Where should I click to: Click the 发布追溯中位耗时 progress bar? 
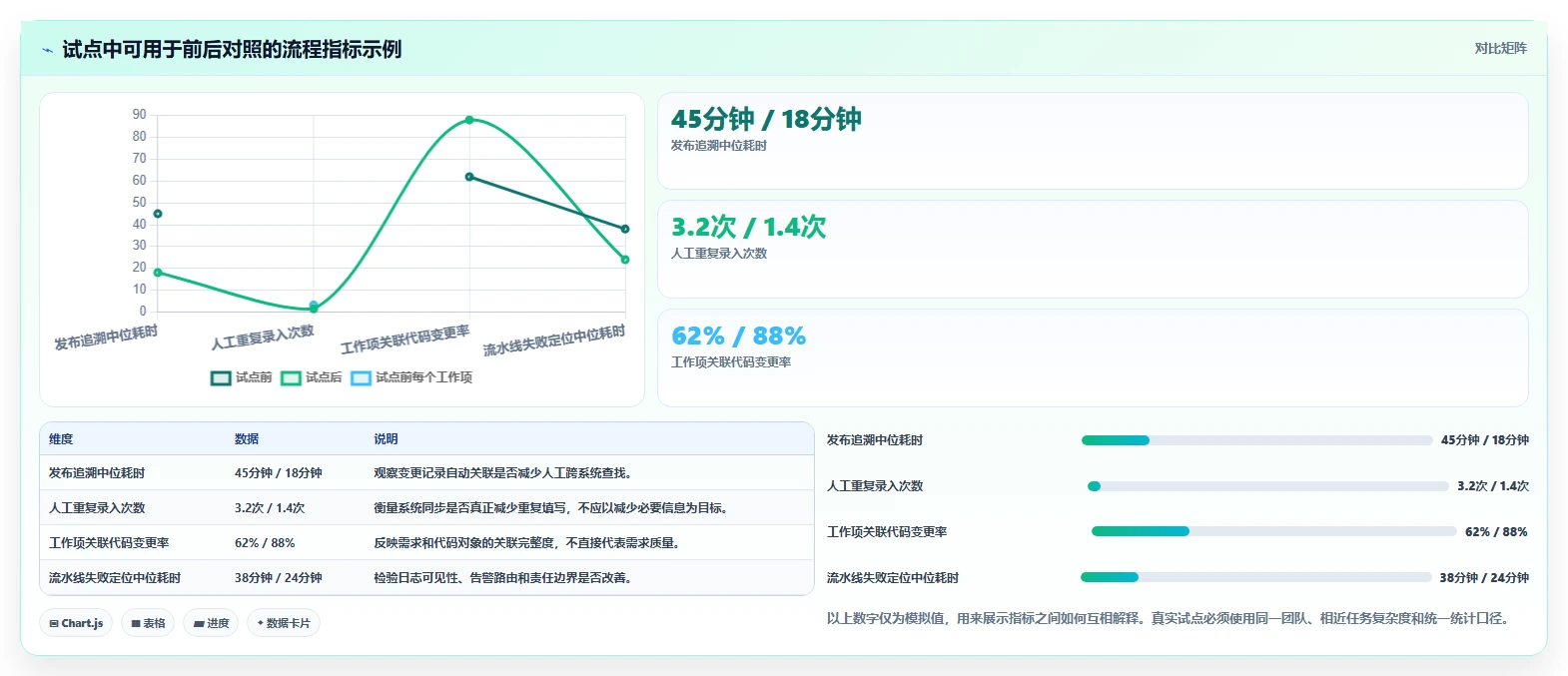point(1256,440)
